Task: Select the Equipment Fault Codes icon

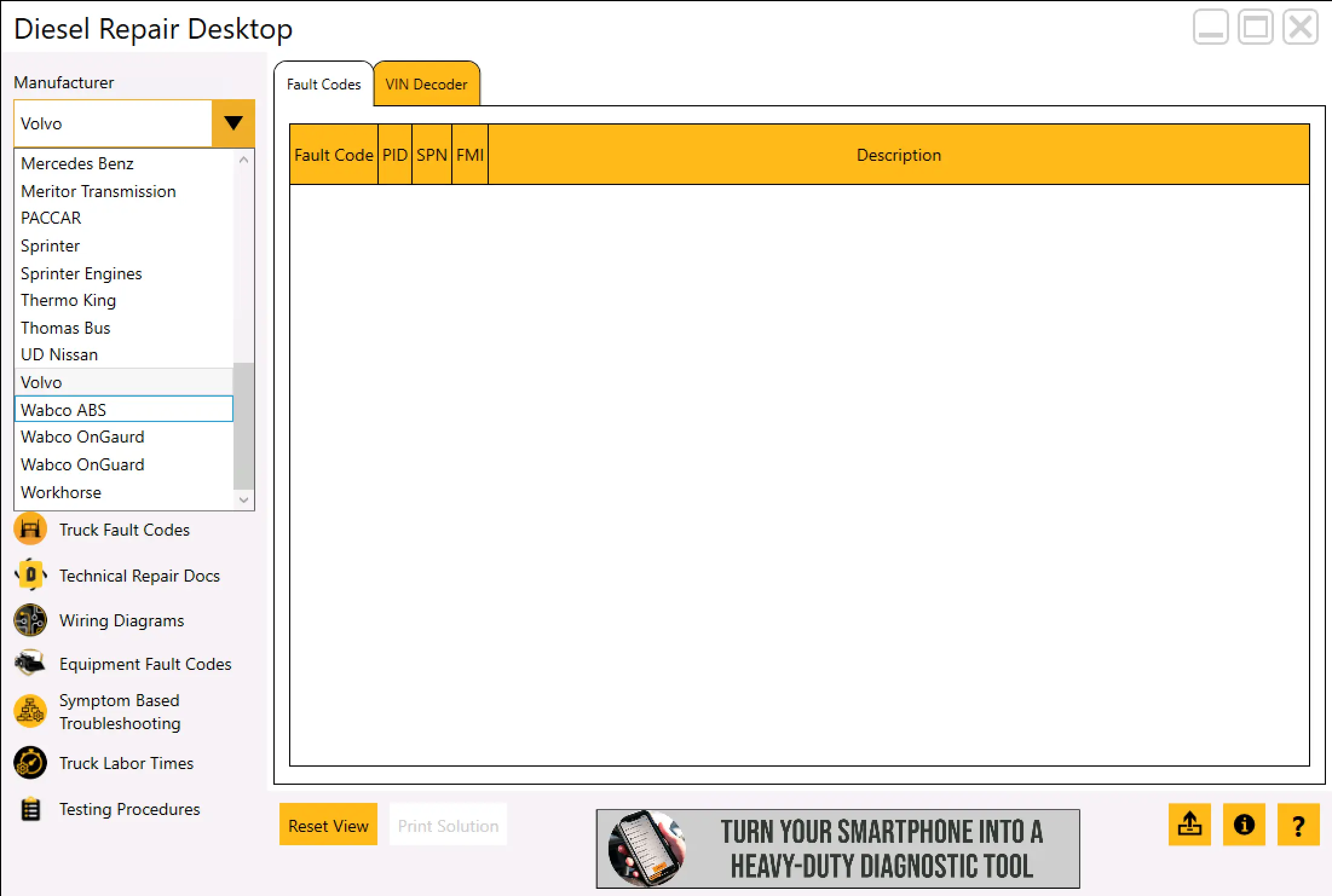Action: click(x=30, y=663)
